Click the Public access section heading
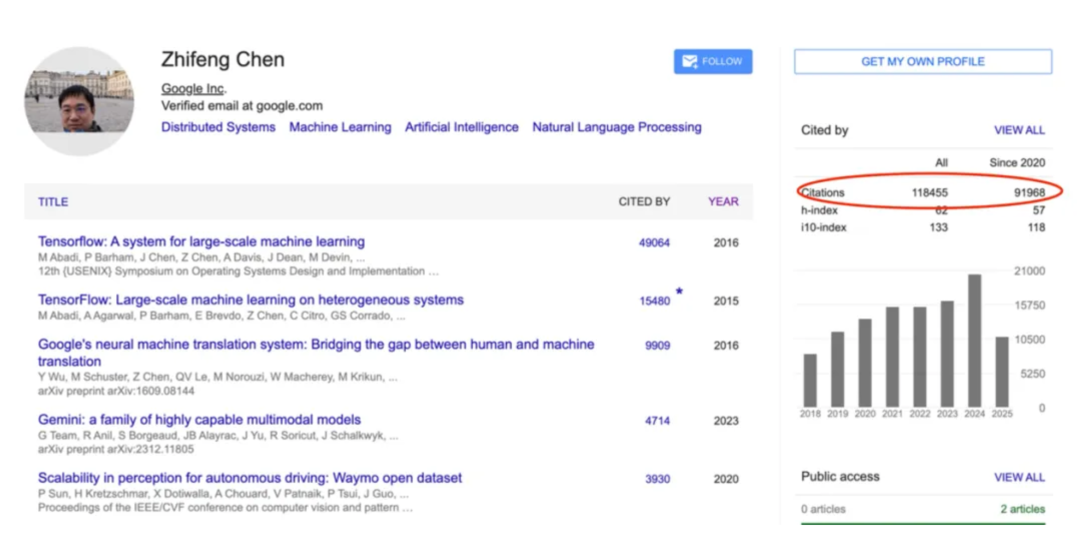The width and height of the screenshot is (1080, 534). pyautogui.click(x=840, y=477)
